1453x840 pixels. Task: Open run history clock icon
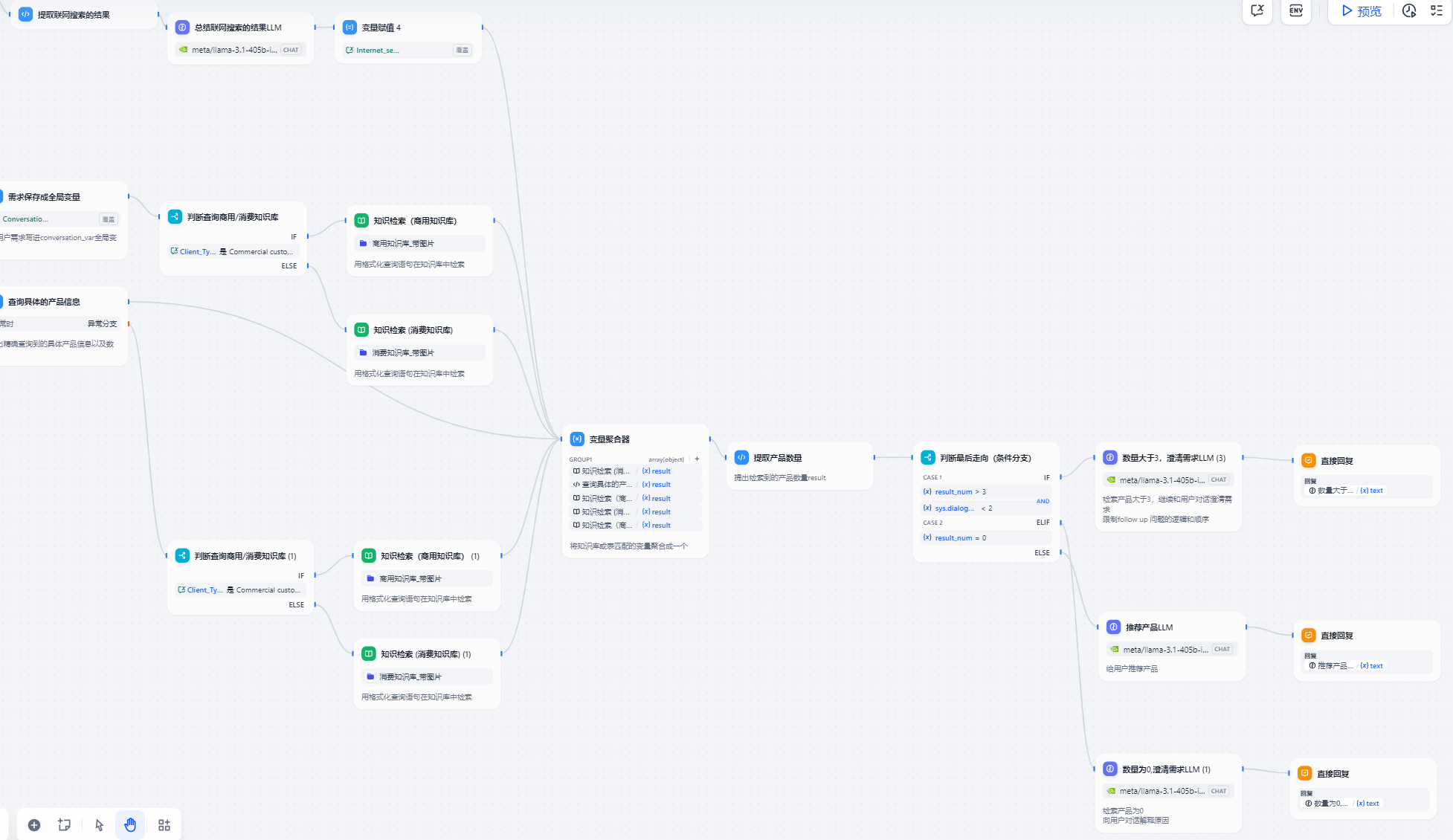(x=1408, y=10)
